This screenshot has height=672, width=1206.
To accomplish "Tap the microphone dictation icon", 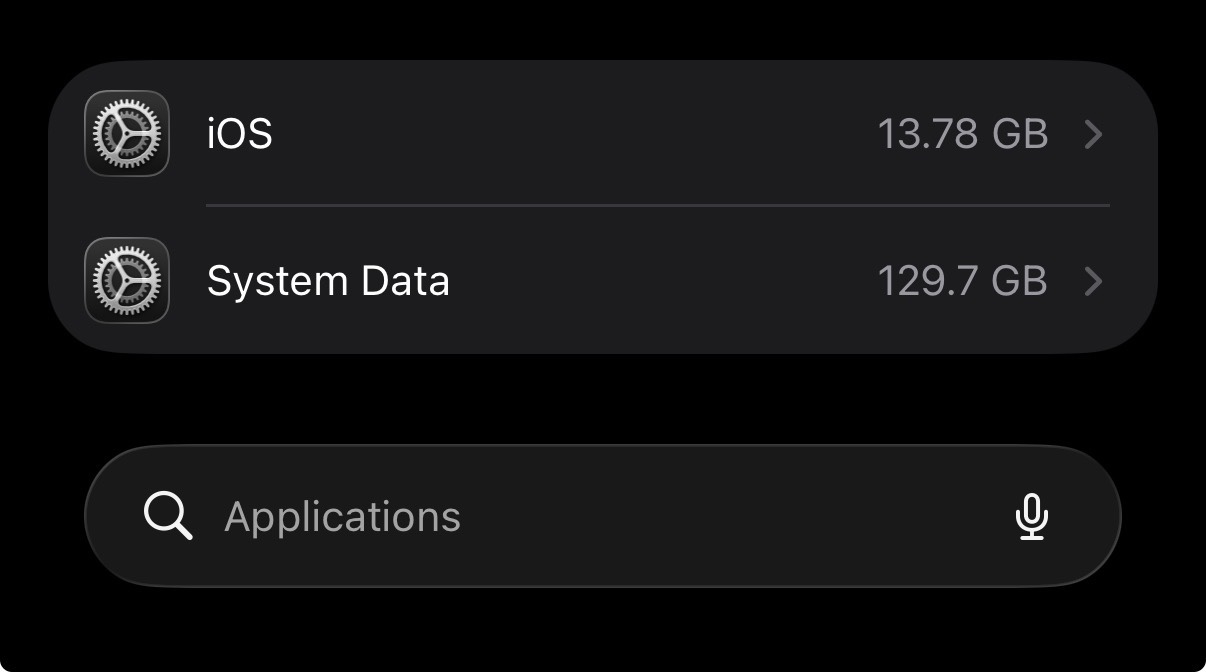I will click(x=1031, y=516).
